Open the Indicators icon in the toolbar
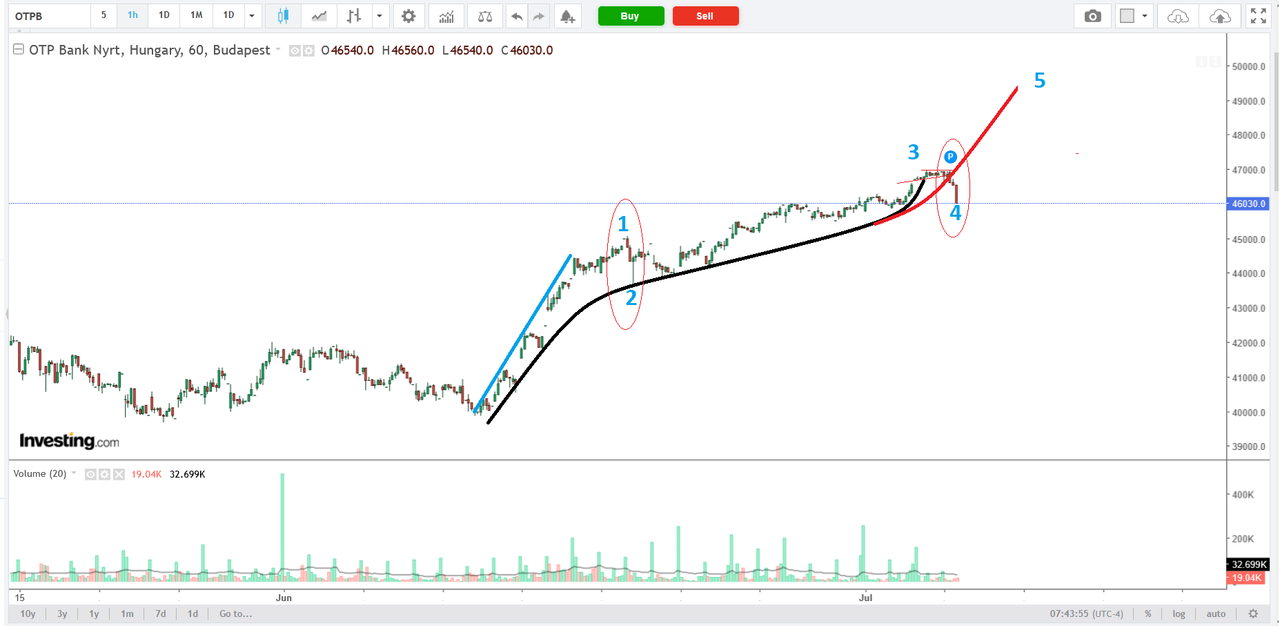1280x626 pixels. coord(447,16)
